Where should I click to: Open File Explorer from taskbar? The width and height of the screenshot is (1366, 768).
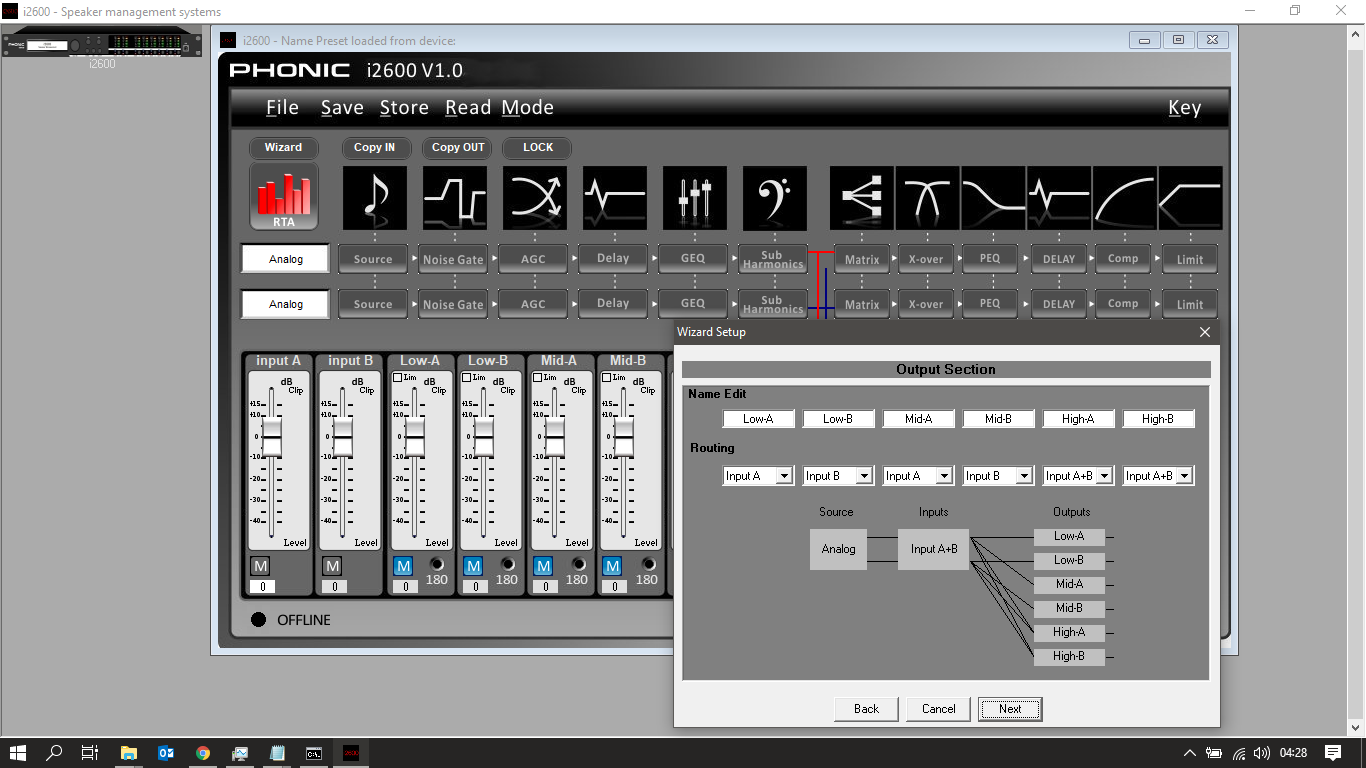(129, 753)
